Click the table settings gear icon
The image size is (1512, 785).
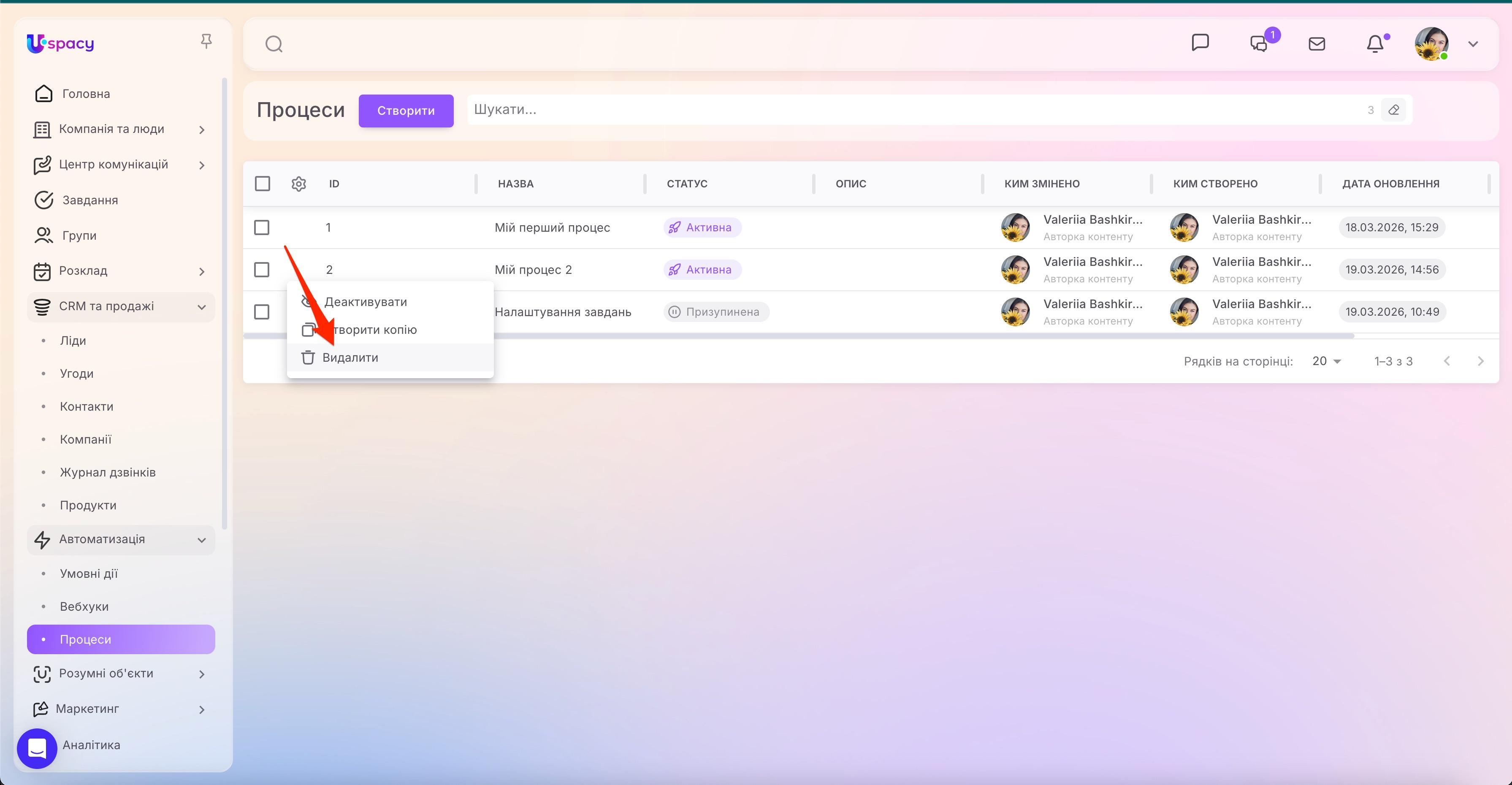click(299, 184)
